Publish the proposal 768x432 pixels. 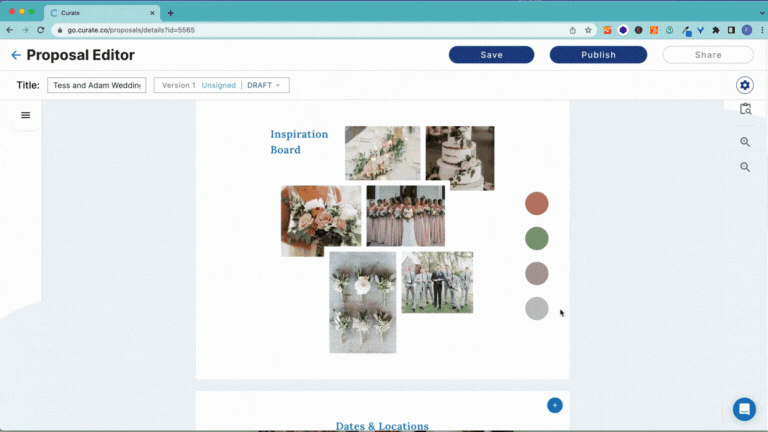pos(598,55)
